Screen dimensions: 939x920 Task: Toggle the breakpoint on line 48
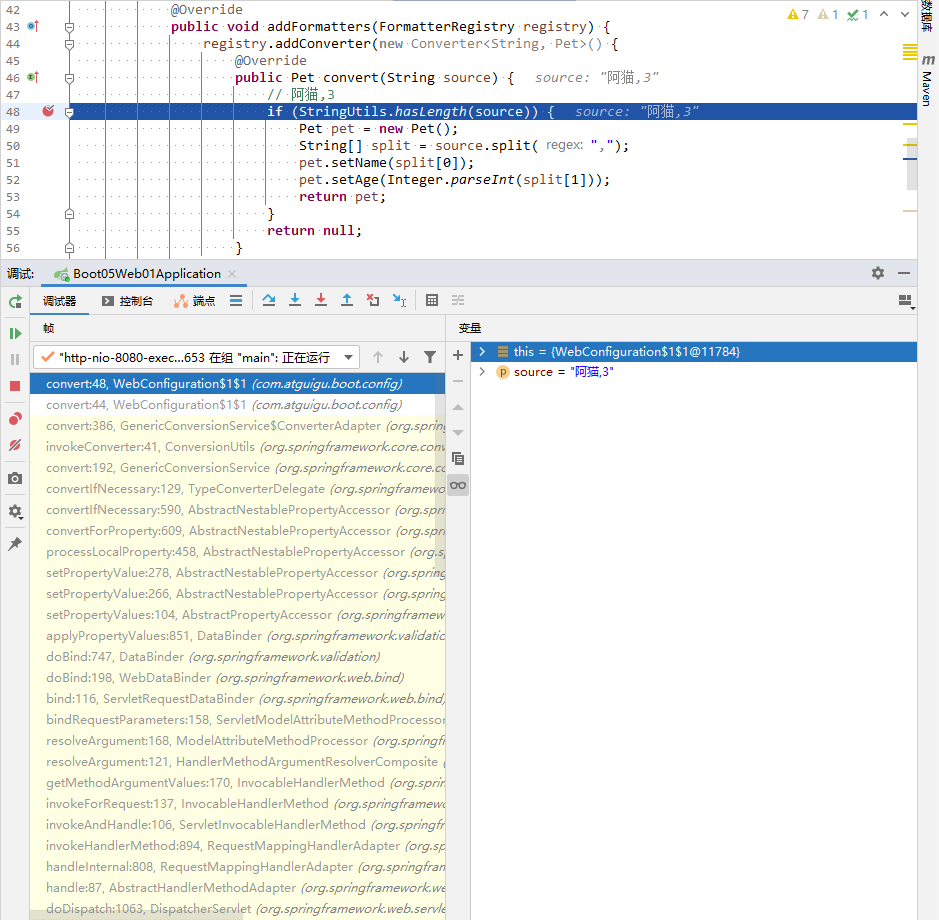[x=49, y=111]
